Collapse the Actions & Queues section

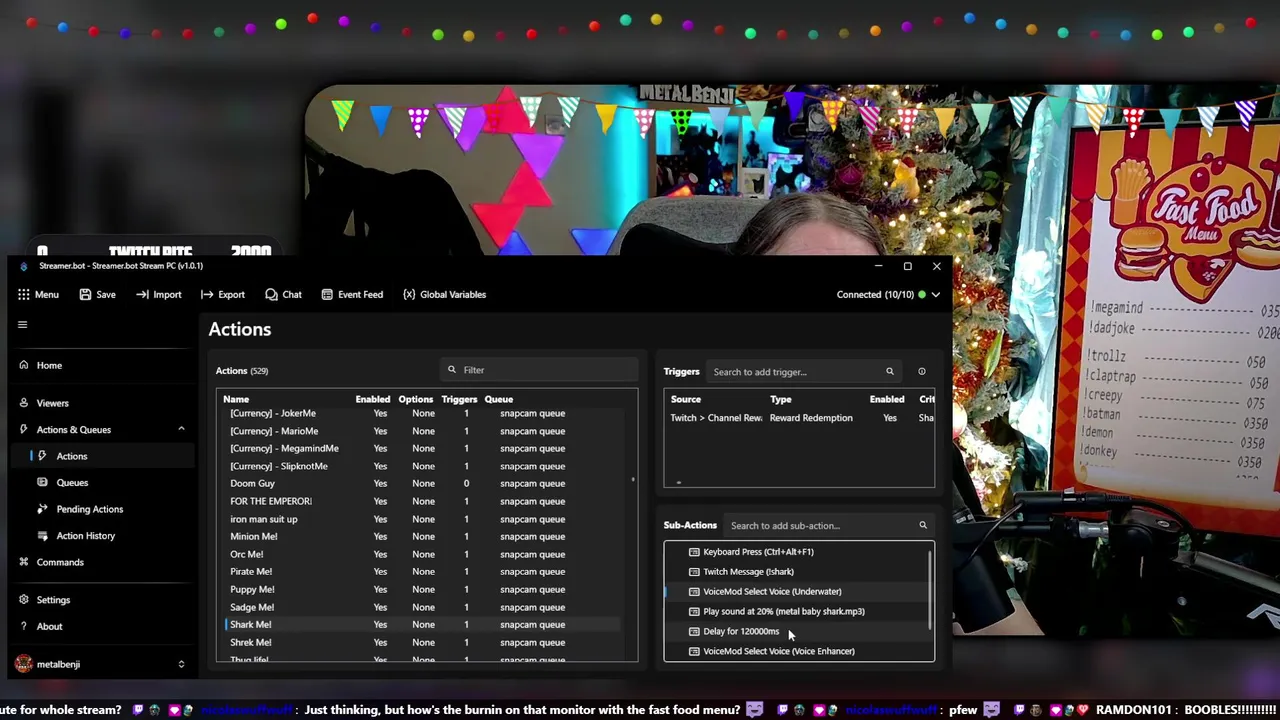tap(181, 429)
